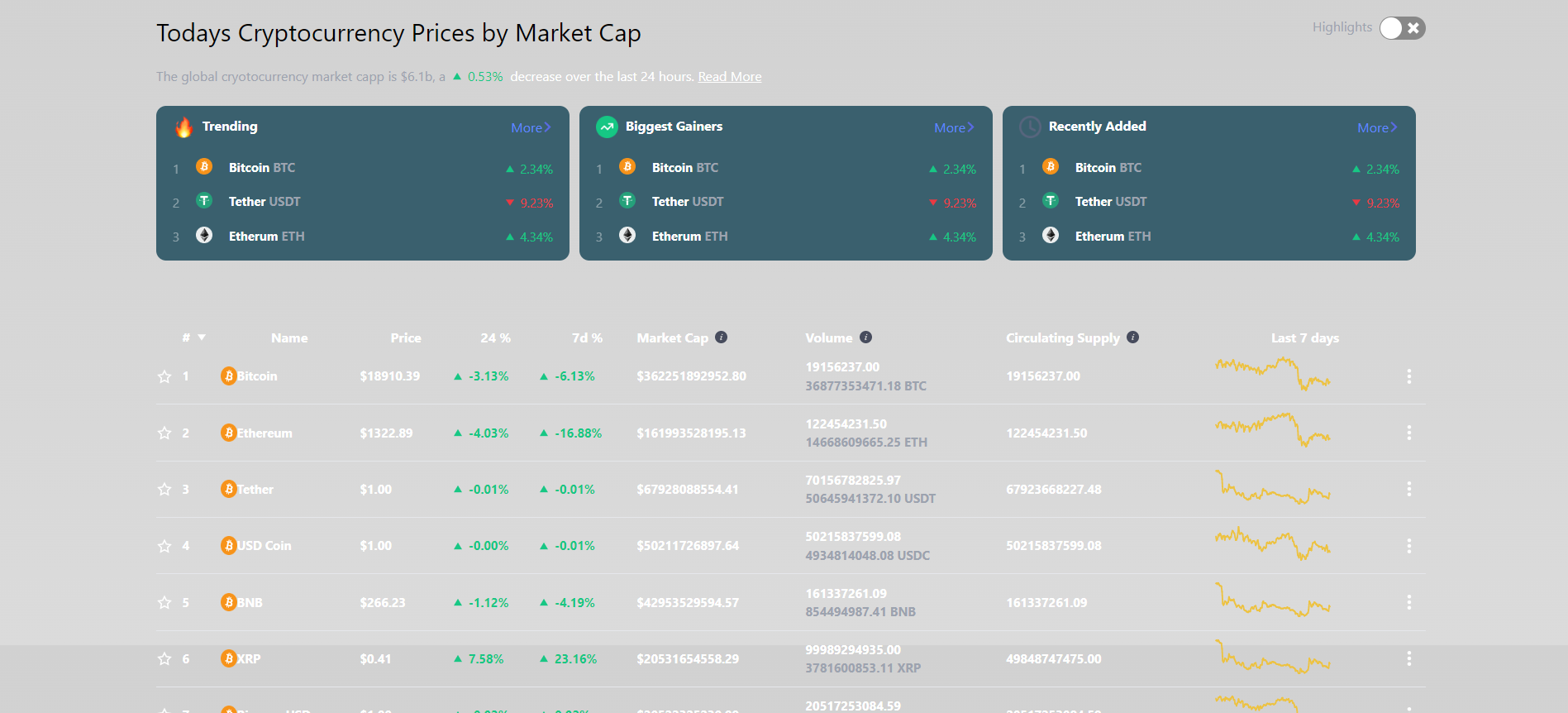Click coin icon beside USD Coin
The width and height of the screenshot is (1568, 713).
(229, 545)
